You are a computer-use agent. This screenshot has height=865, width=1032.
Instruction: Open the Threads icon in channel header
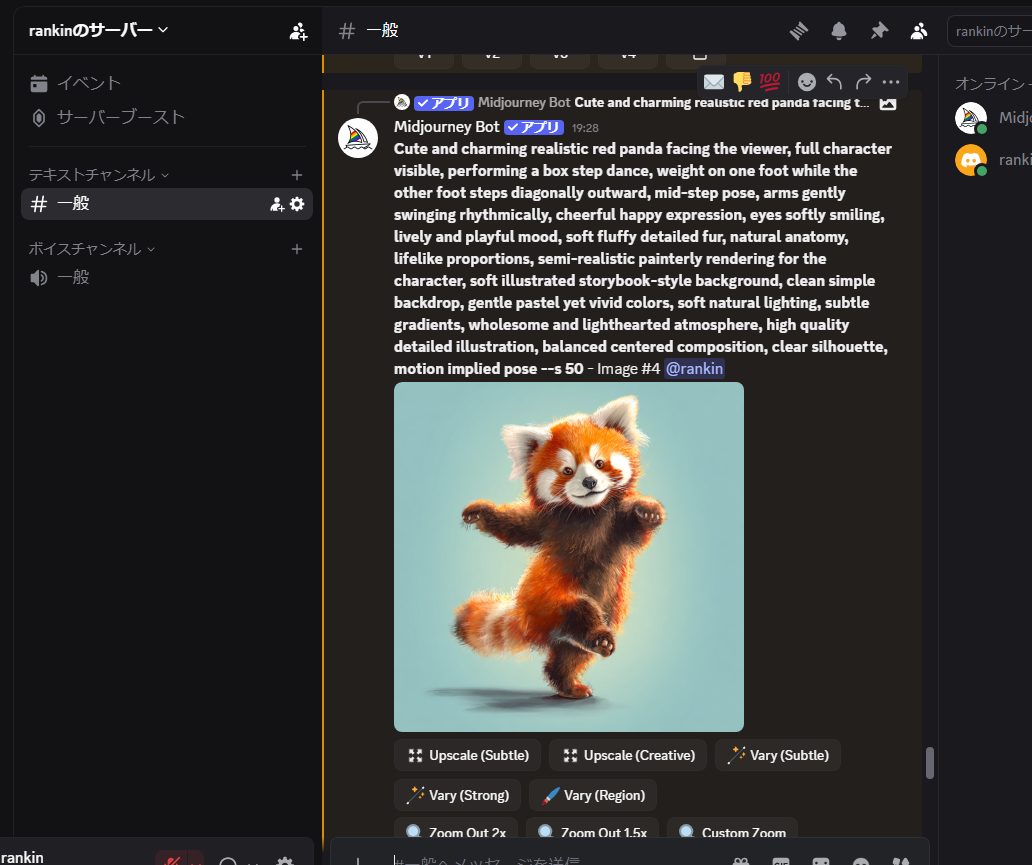798,31
